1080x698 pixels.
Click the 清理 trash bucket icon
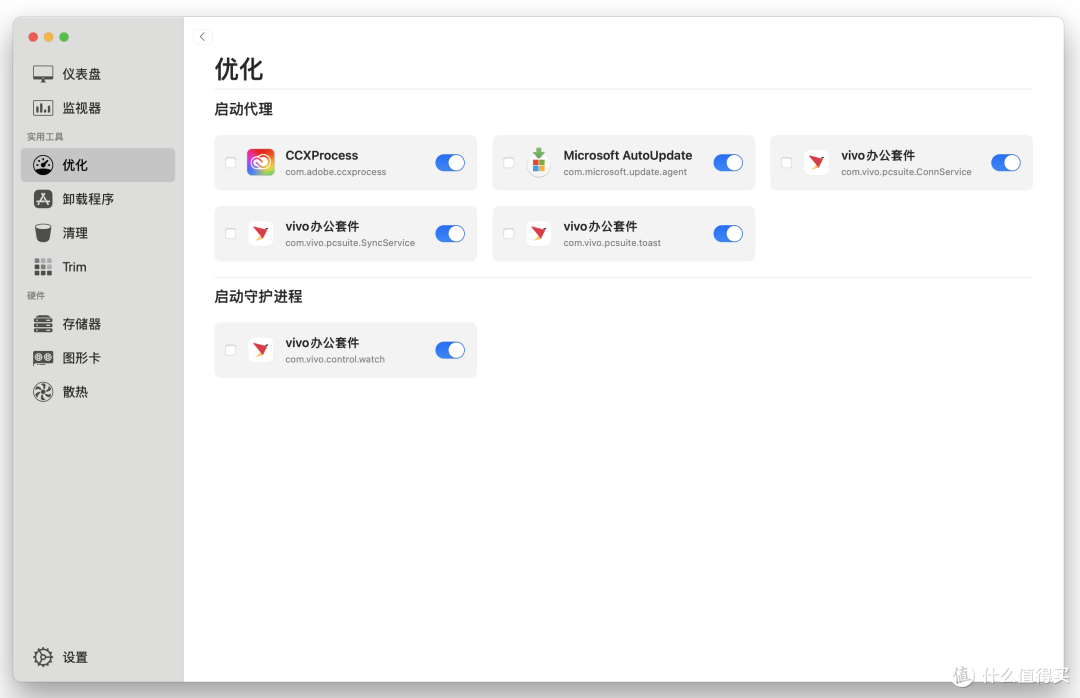click(43, 233)
